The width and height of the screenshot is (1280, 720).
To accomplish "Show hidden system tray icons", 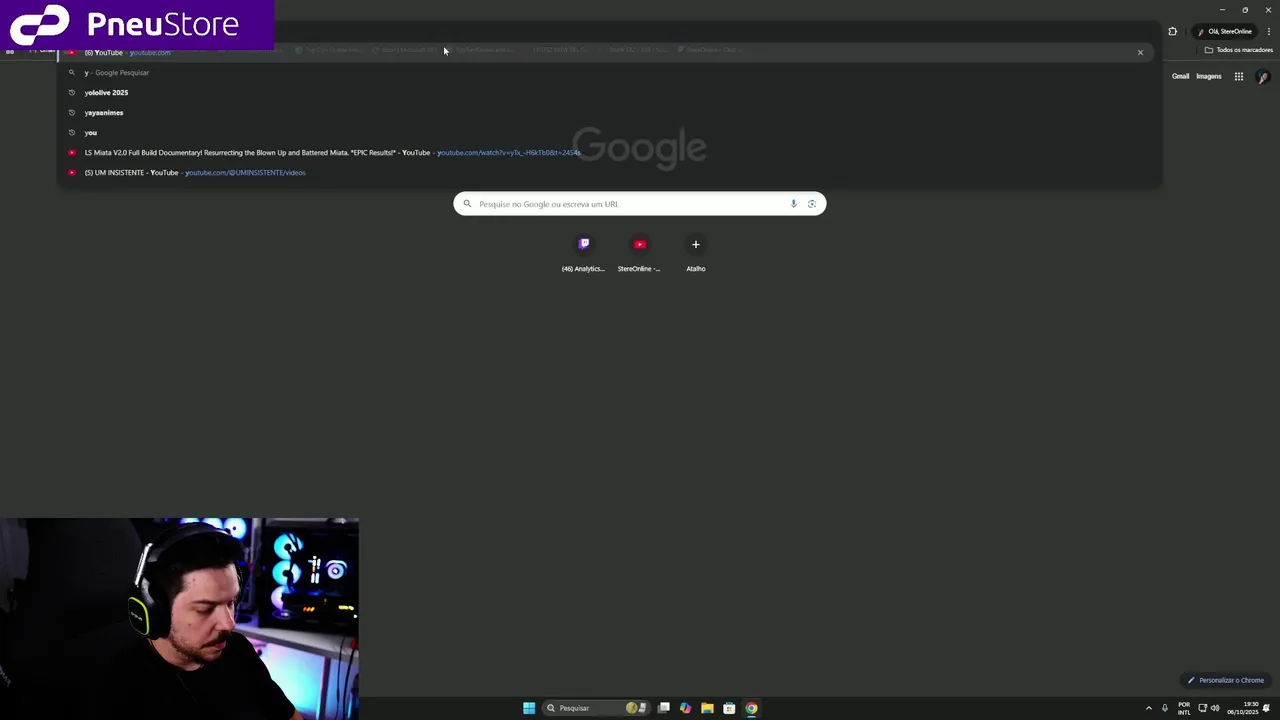I will click(x=1148, y=708).
